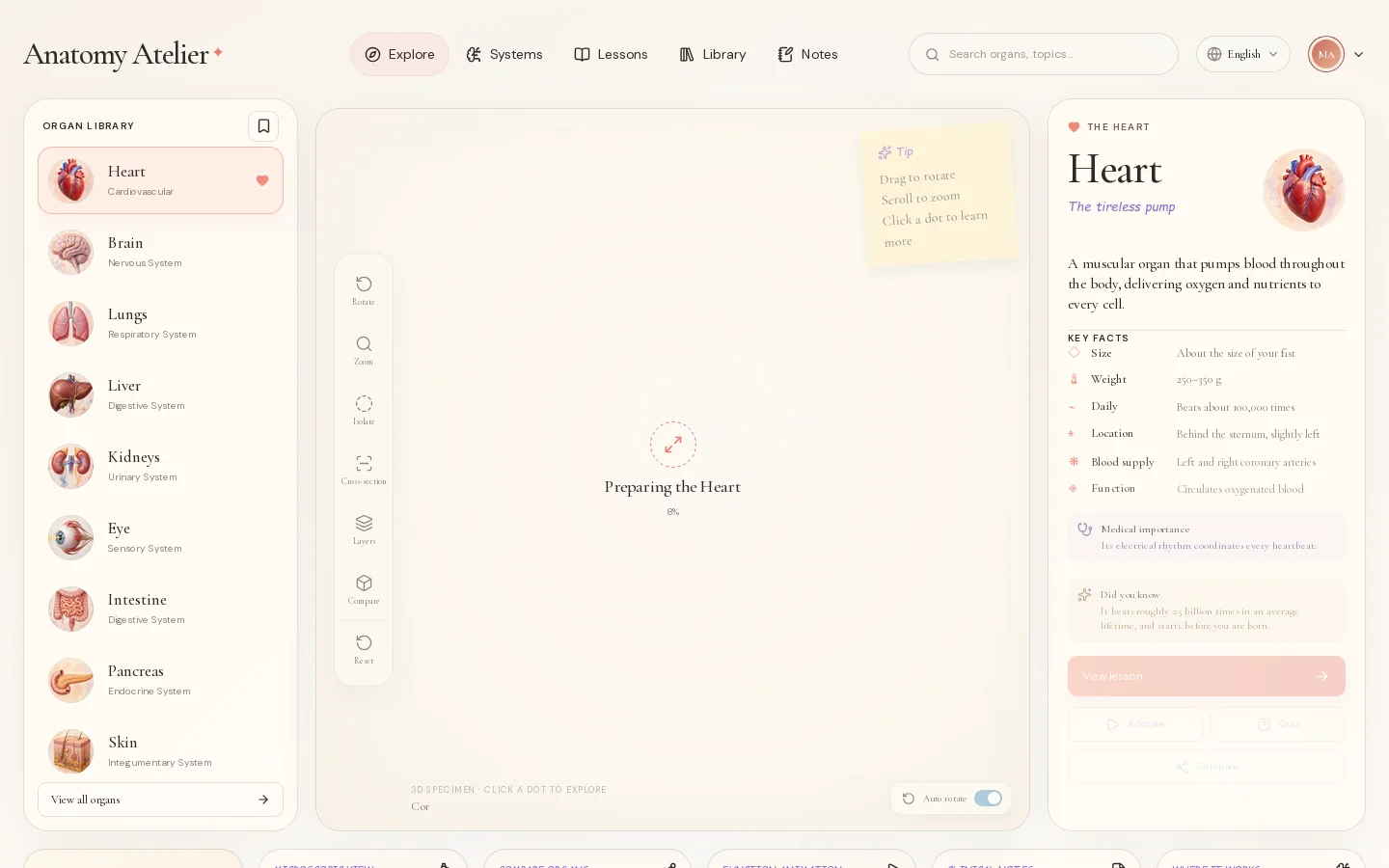Focus the search organs and topics field

pyautogui.click(x=1044, y=54)
